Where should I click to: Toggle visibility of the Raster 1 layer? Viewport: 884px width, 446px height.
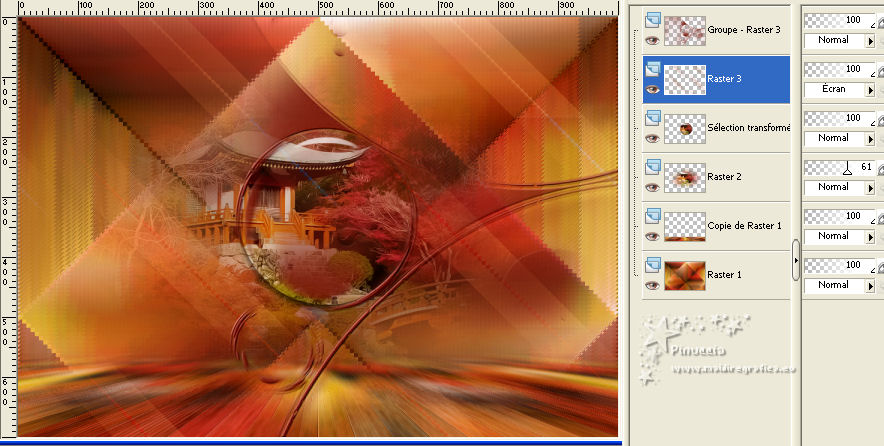tap(652, 286)
